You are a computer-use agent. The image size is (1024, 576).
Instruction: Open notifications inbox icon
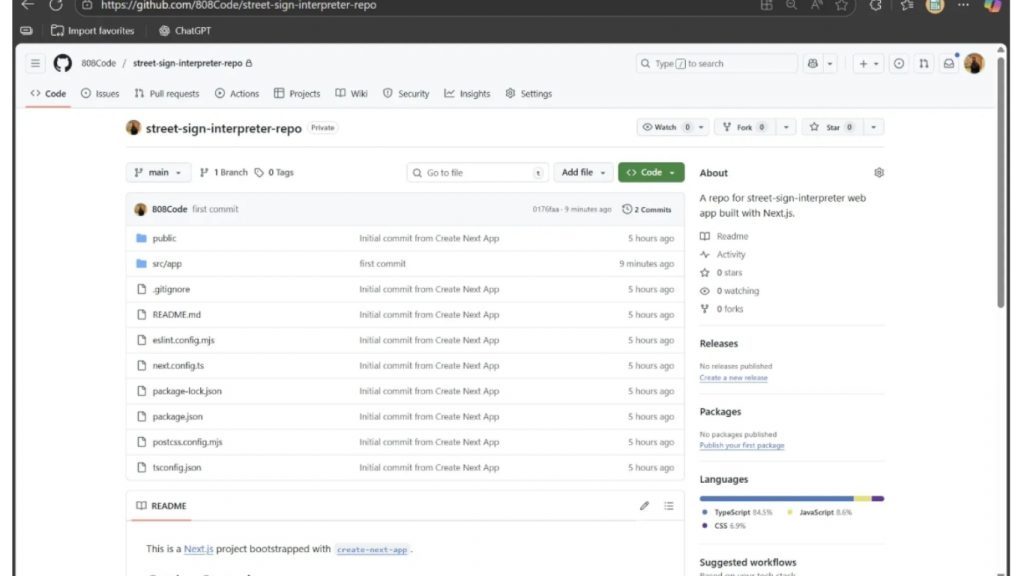pyautogui.click(x=950, y=63)
